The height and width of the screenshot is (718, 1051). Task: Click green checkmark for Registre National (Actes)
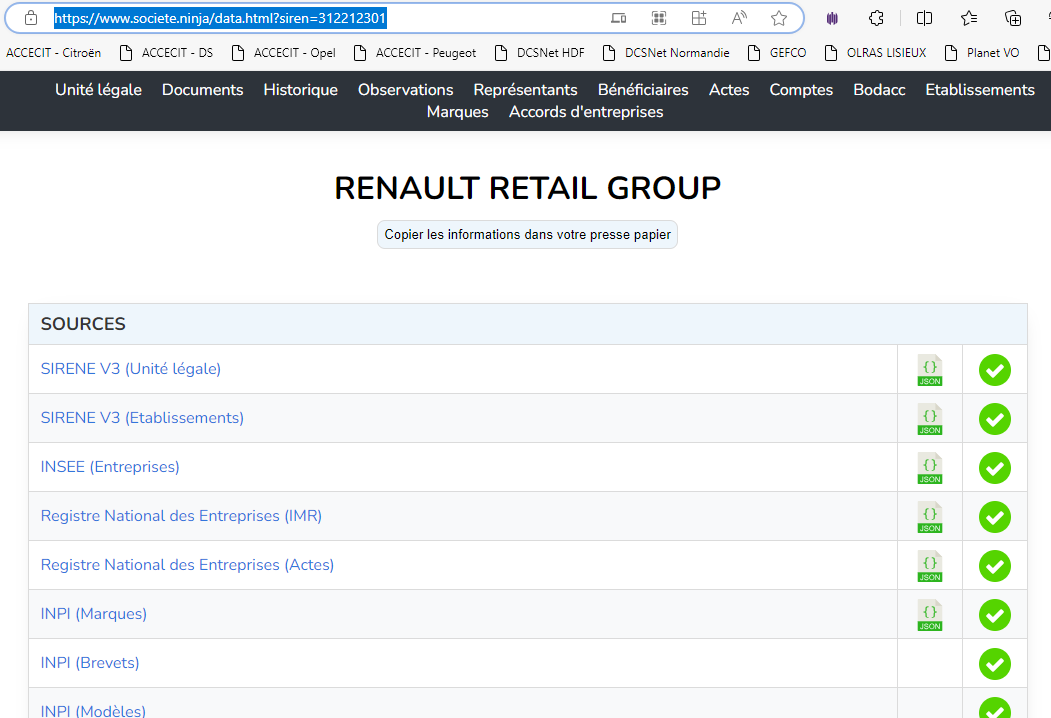995,566
